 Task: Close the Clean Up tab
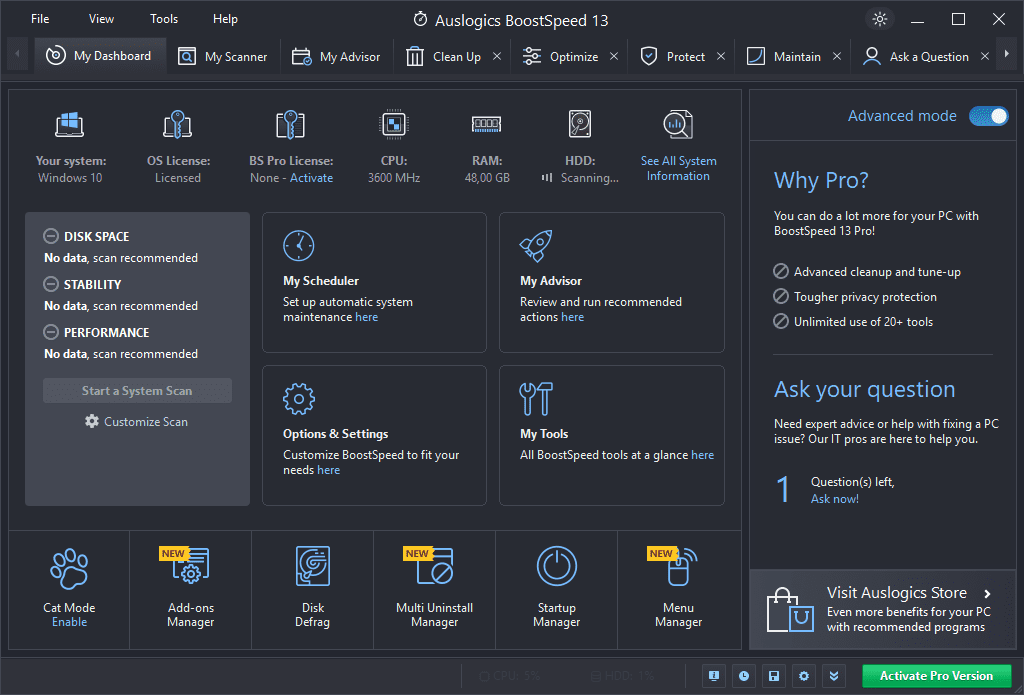click(497, 57)
